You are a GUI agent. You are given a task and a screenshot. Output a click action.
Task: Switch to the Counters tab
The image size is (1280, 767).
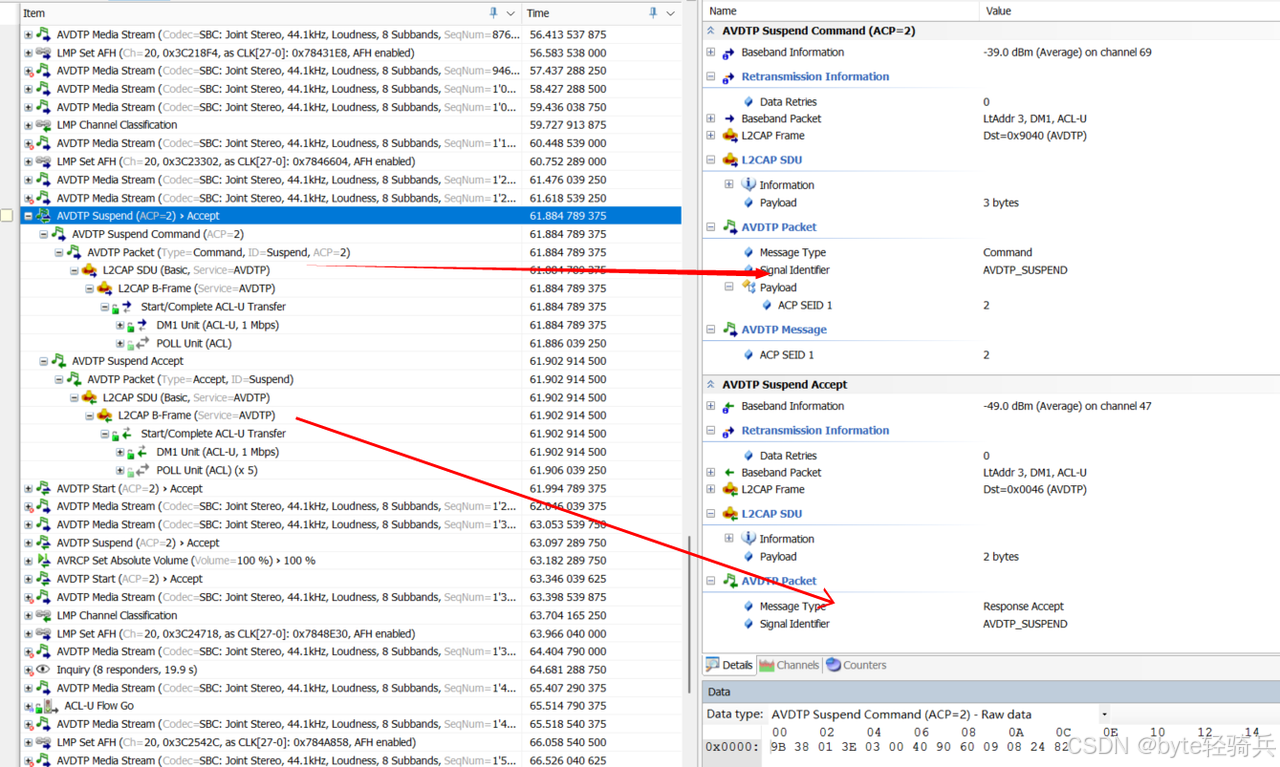pos(856,665)
